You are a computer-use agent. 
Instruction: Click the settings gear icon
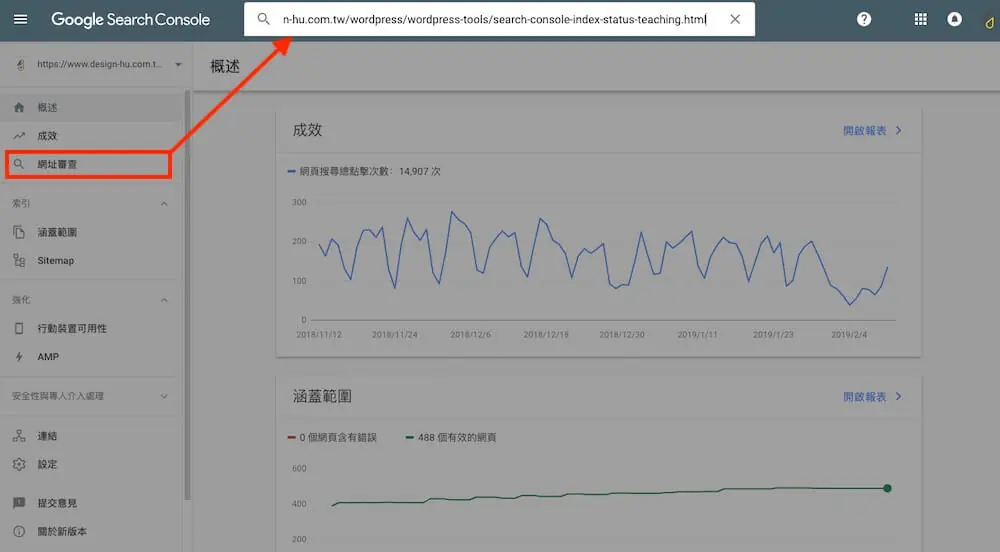pos(19,464)
